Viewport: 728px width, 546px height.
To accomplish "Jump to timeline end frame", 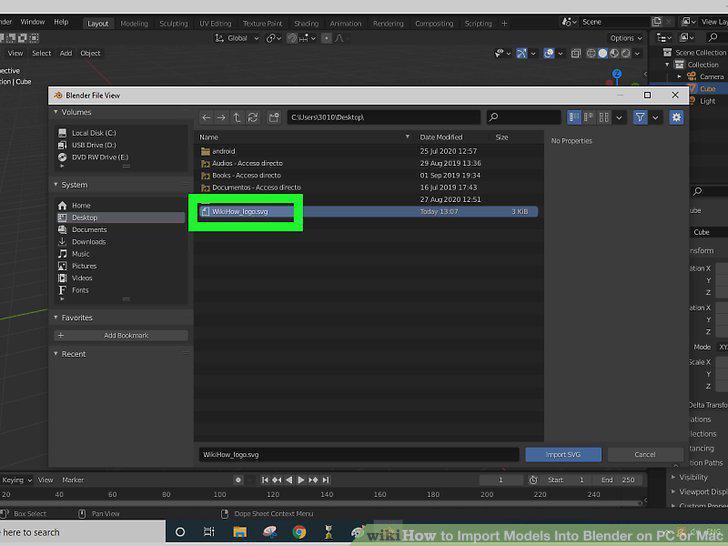I will pyautogui.click(x=326, y=480).
